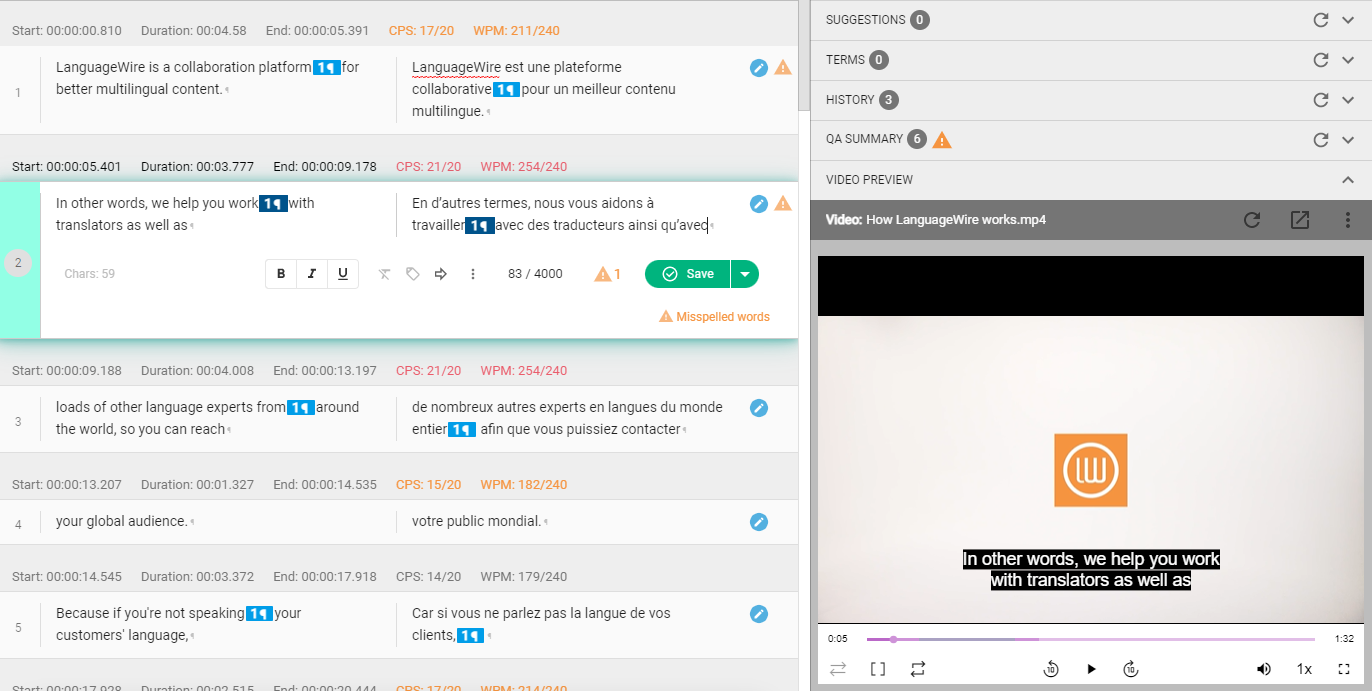Click the video playback progress bar
This screenshot has width=1372, height=691.
1090,638
